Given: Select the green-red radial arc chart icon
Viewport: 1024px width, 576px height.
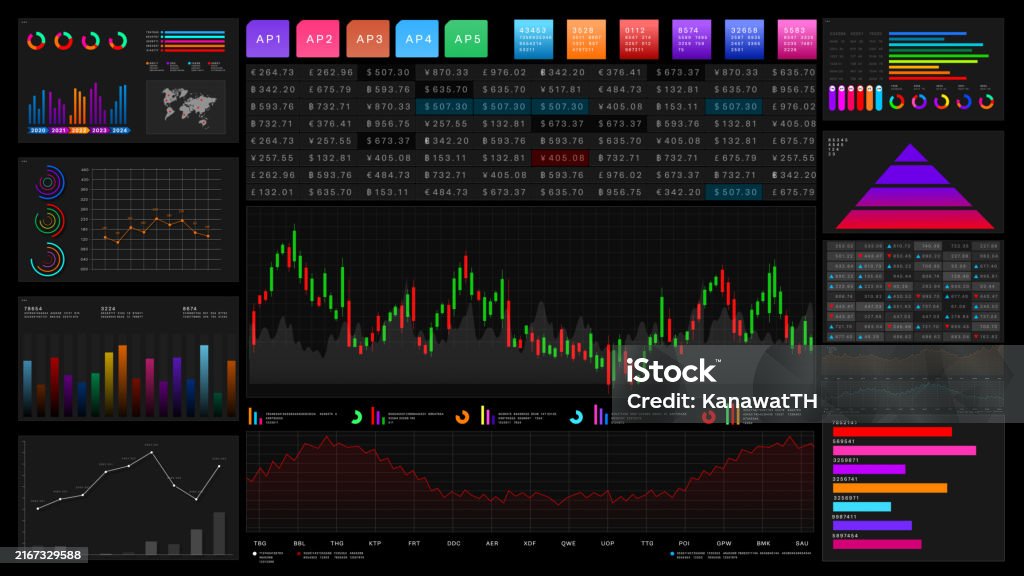Looking at the screenshot, I should (49, 221).
